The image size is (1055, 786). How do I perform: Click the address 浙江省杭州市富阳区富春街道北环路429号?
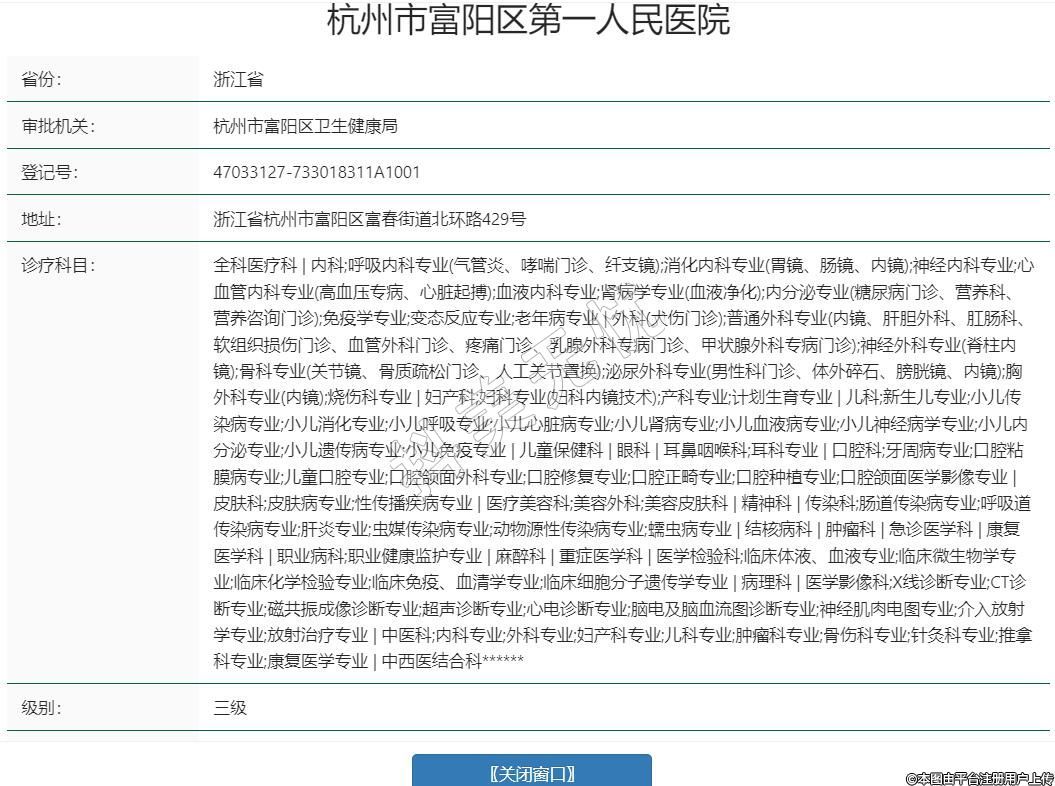[369, 219]
